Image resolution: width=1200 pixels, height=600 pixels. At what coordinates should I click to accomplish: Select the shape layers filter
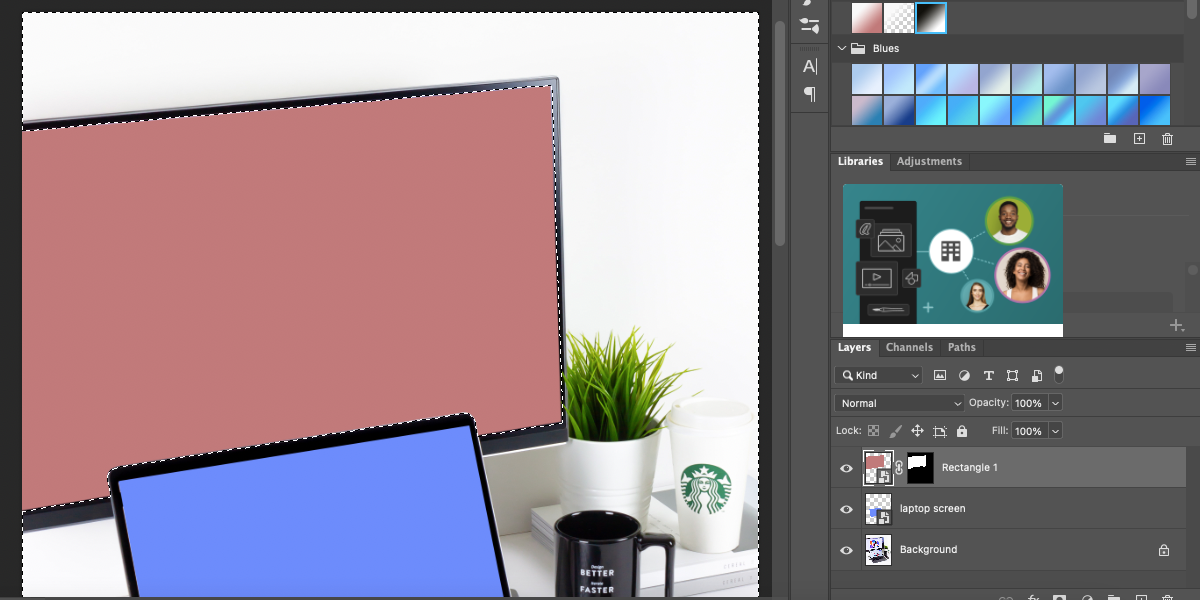point(1012,375)
